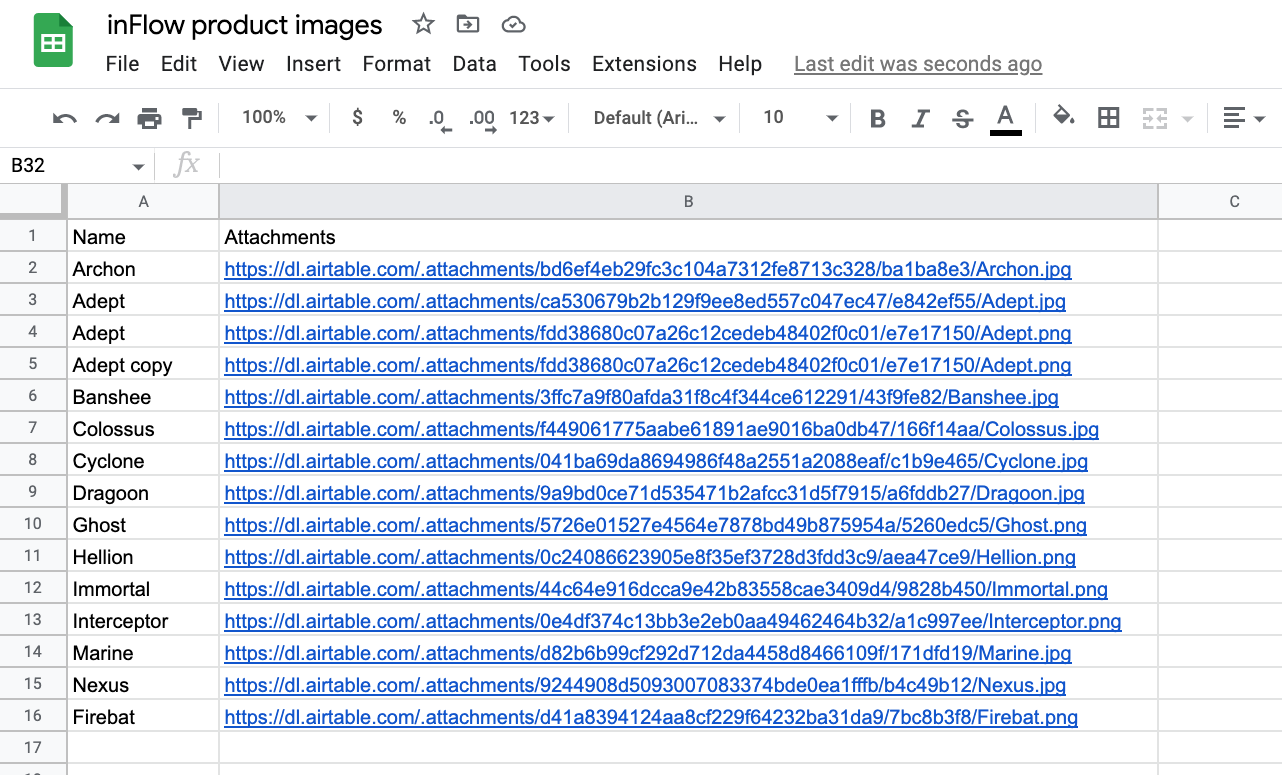Image resolution: width=1282 pixels, height=775 pixels.
Task: Select the Attachments header cell
Action: (x=688, y=237)
